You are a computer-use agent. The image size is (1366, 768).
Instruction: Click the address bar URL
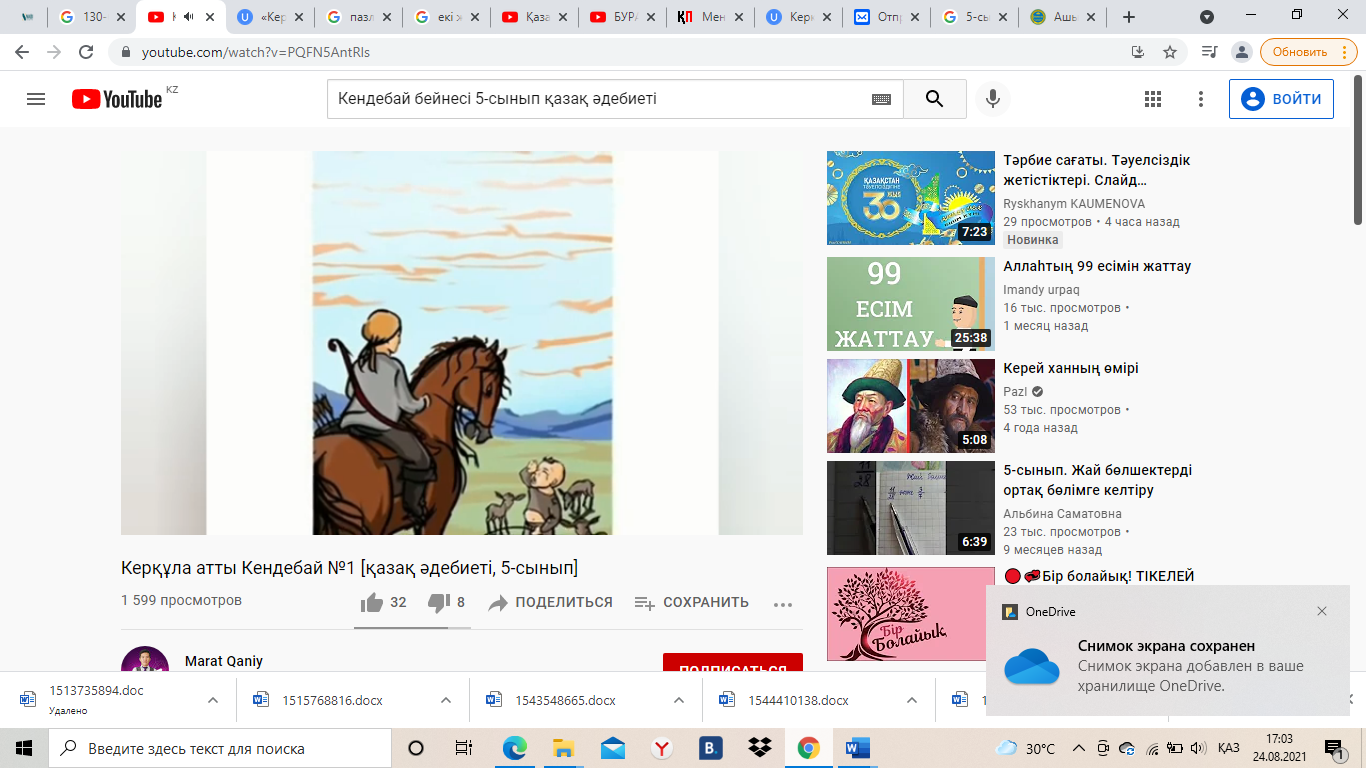256,52
